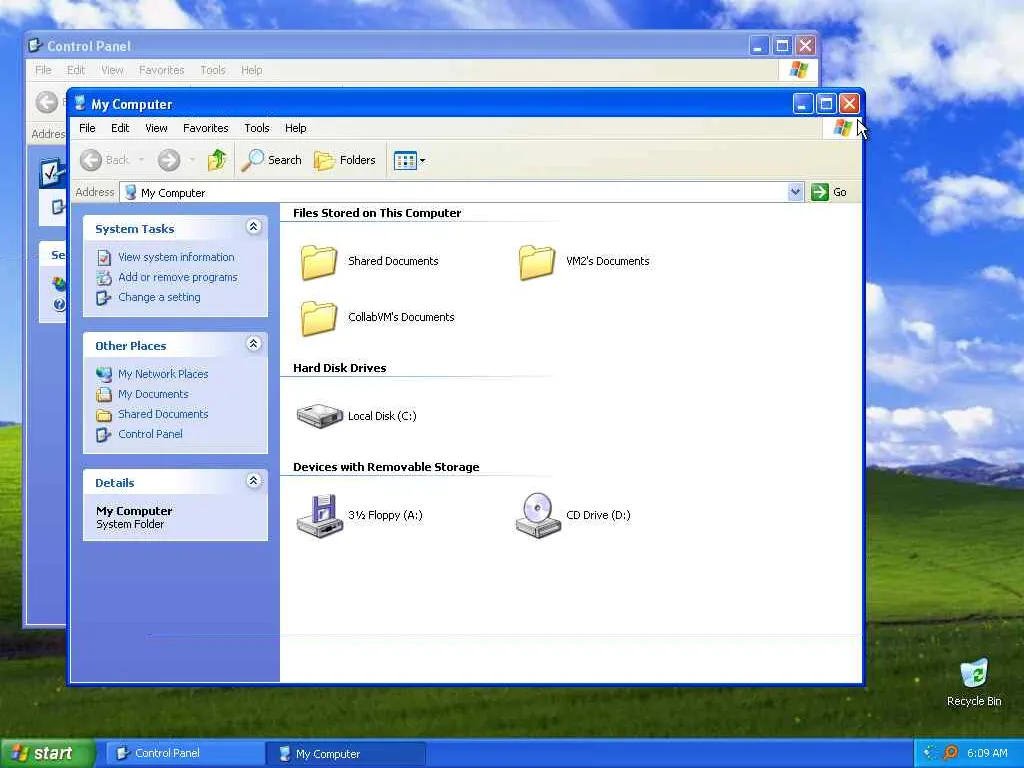The image size is (1024, 768).
Task: Open the Address bar dropdown
Action: click(795, 192)
